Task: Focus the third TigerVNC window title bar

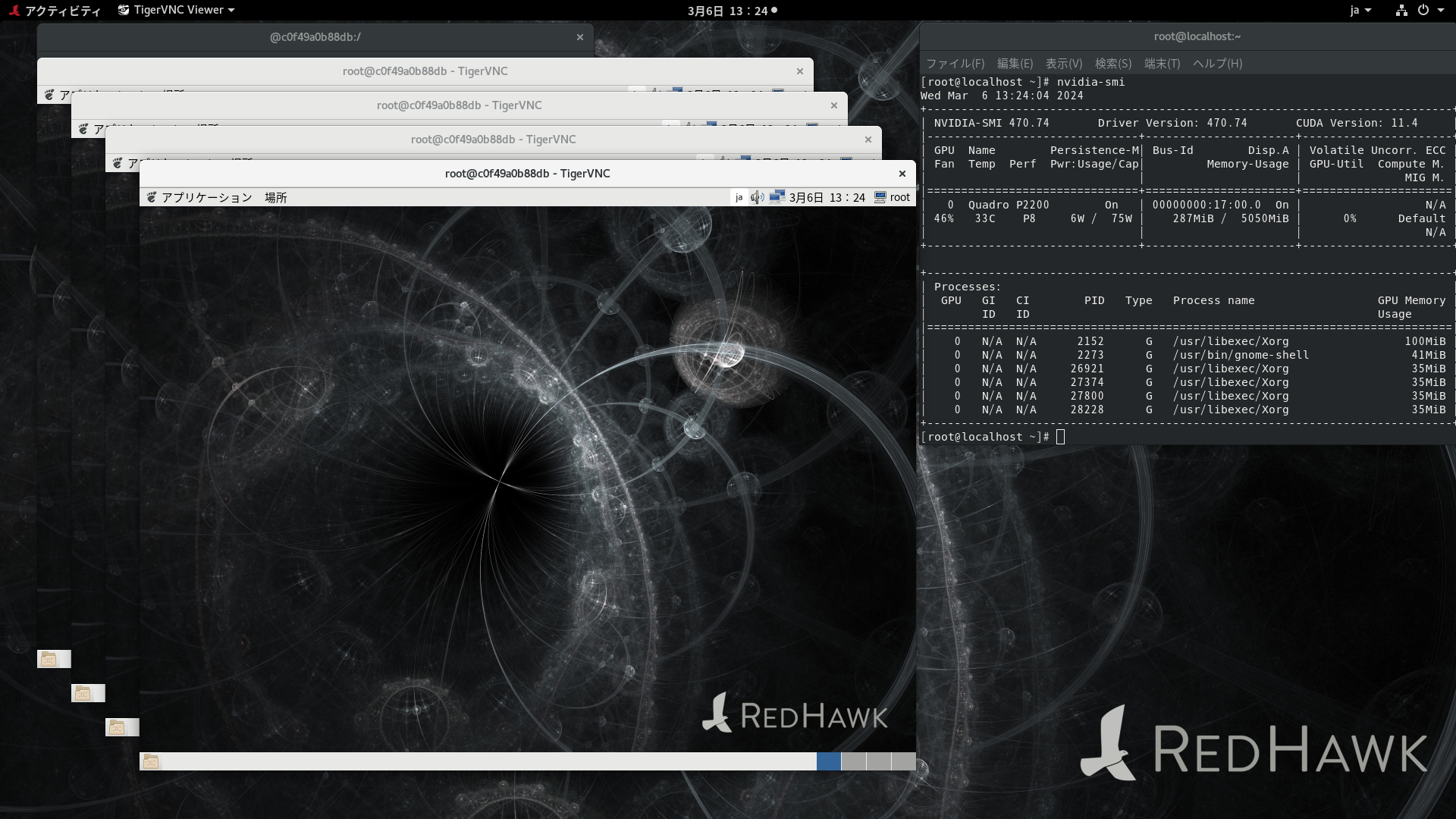Action: click(493, 140)
